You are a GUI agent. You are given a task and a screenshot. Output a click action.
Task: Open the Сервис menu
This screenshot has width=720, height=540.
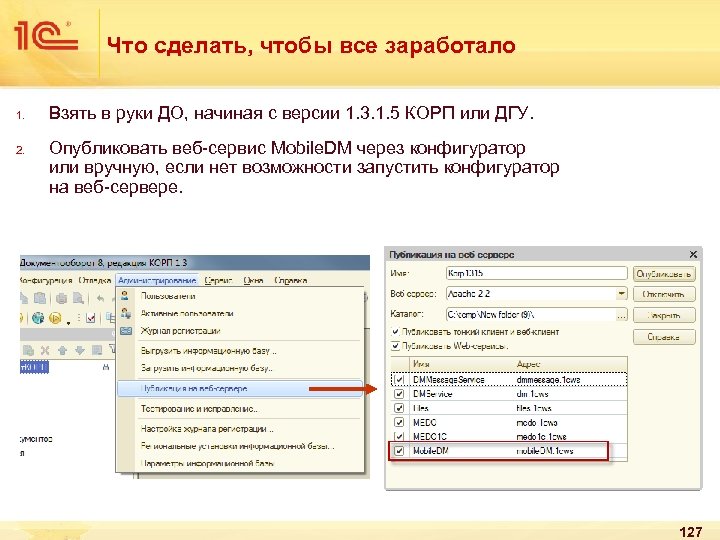click(219, 280)
